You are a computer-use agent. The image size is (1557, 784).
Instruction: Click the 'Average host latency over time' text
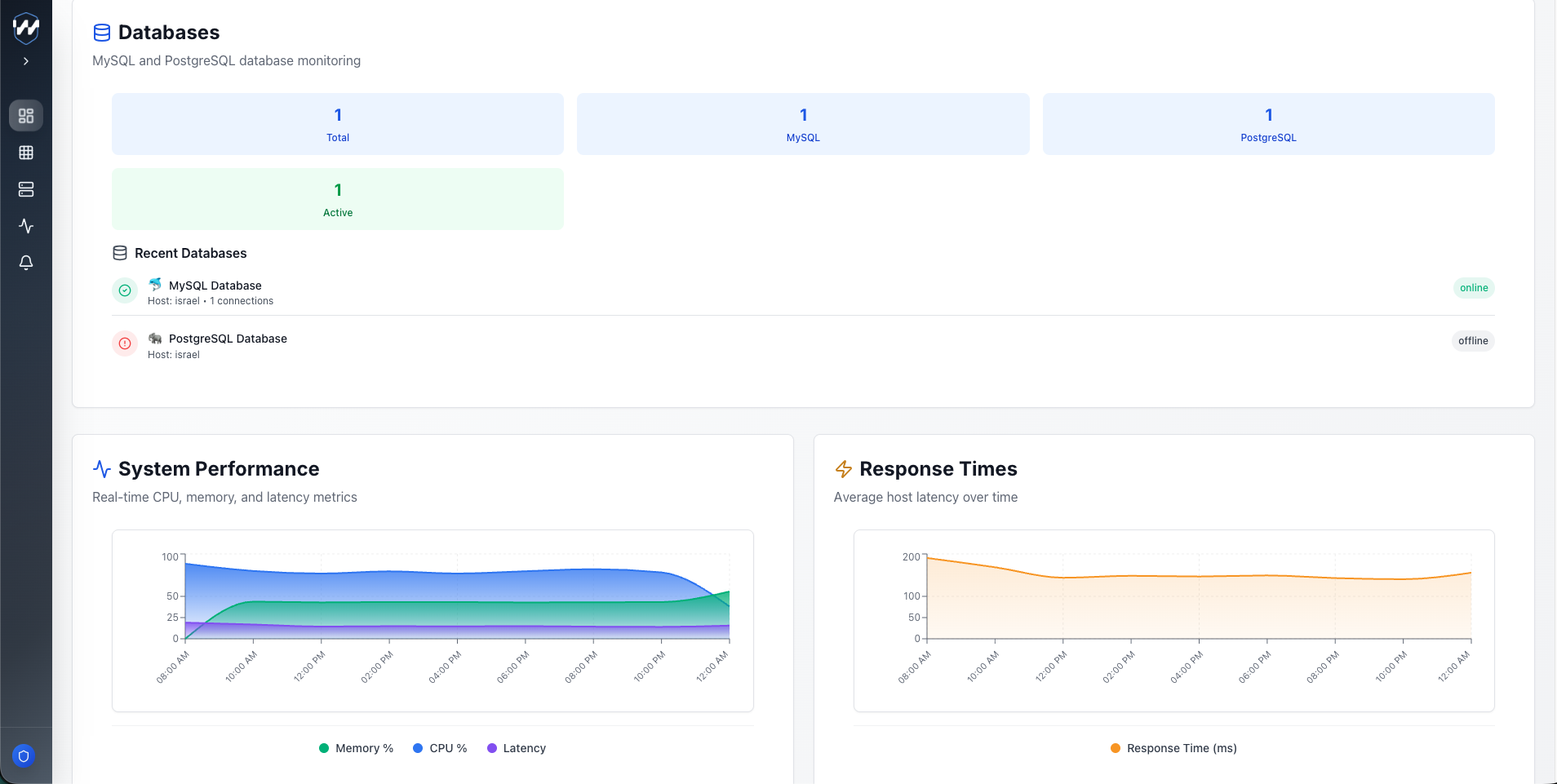925,497
